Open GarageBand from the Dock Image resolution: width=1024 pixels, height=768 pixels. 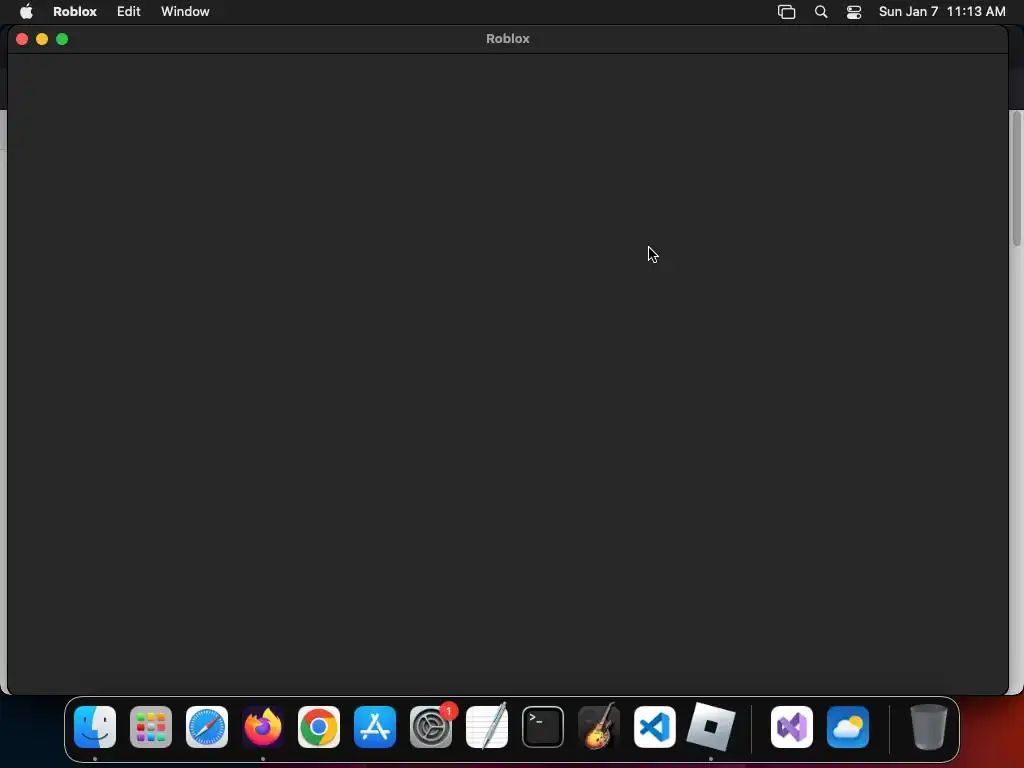click(599, 726)
